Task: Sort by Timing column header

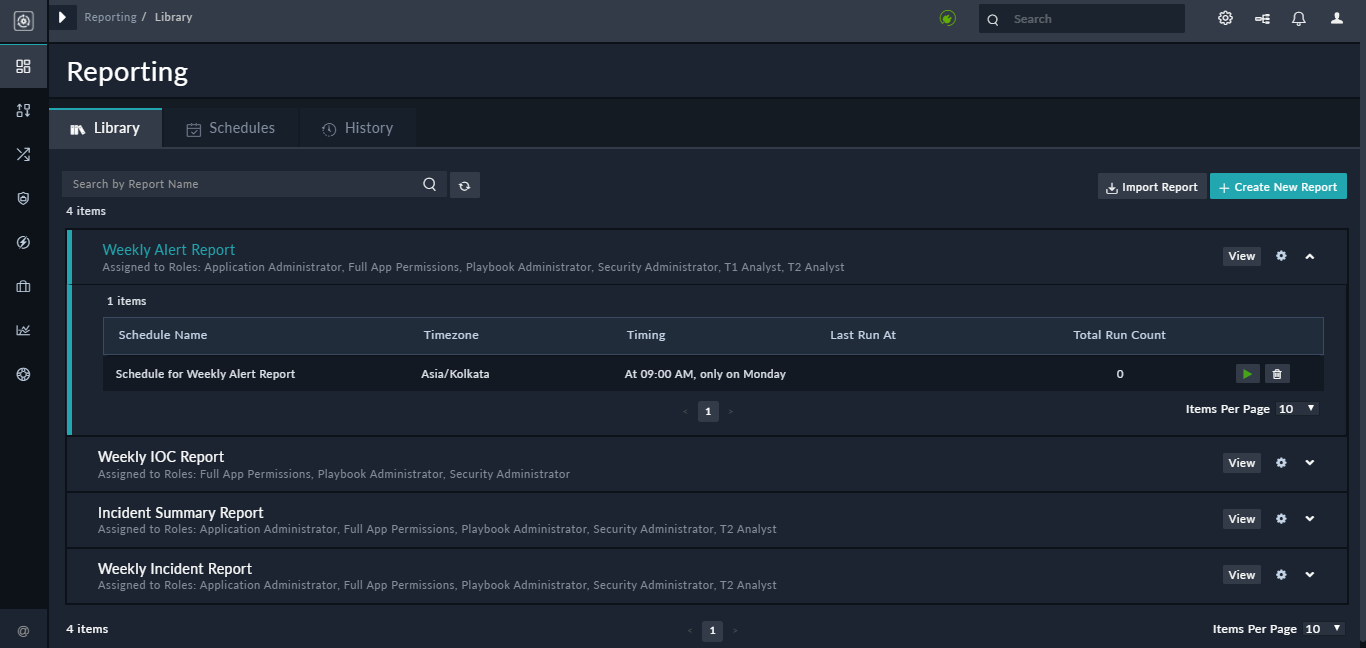Action: [646, 335]
